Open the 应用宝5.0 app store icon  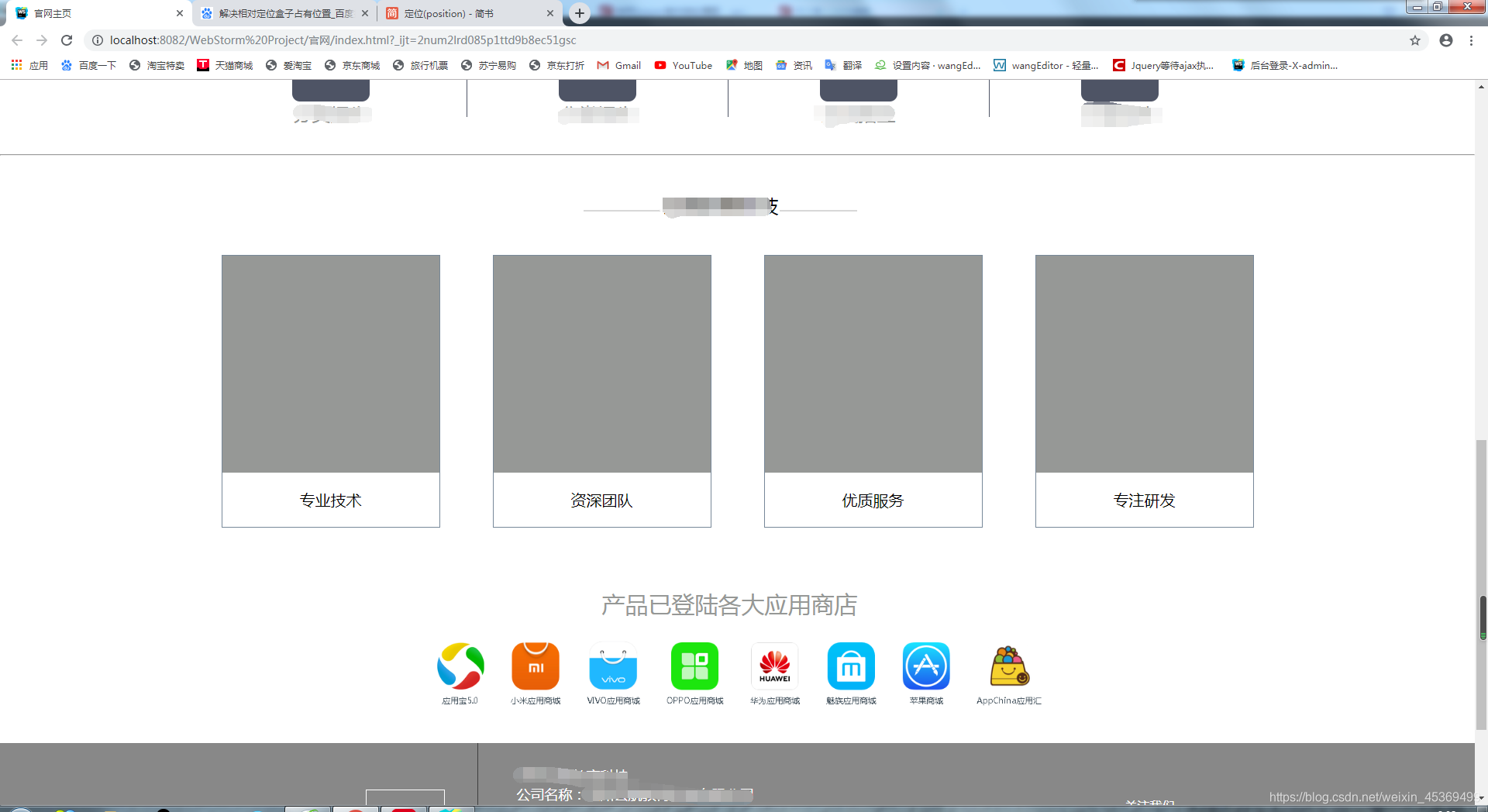pos(460,666)
